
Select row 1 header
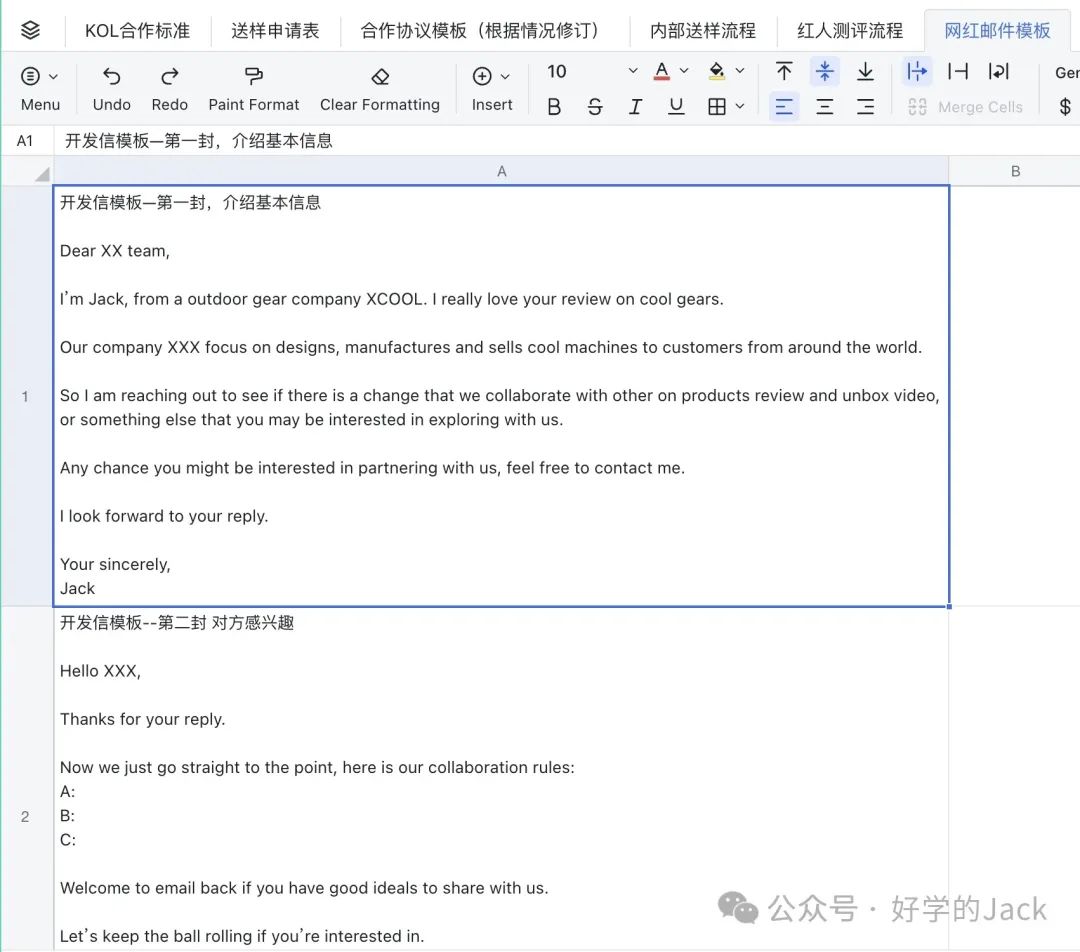click(25, 396)
